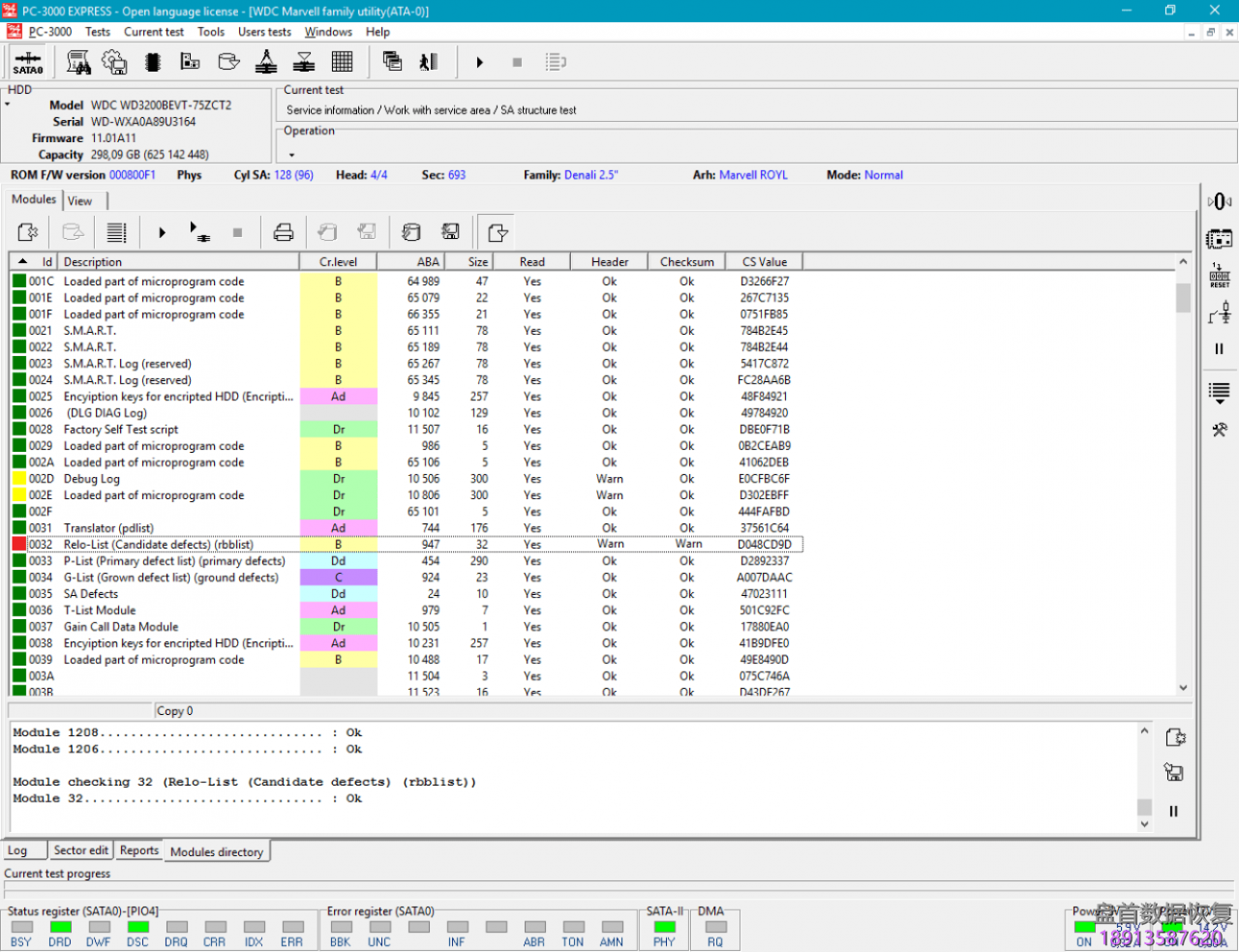Click the module list vertical scrollbar thumb
1239x952 pixels.
[1183, 298]
